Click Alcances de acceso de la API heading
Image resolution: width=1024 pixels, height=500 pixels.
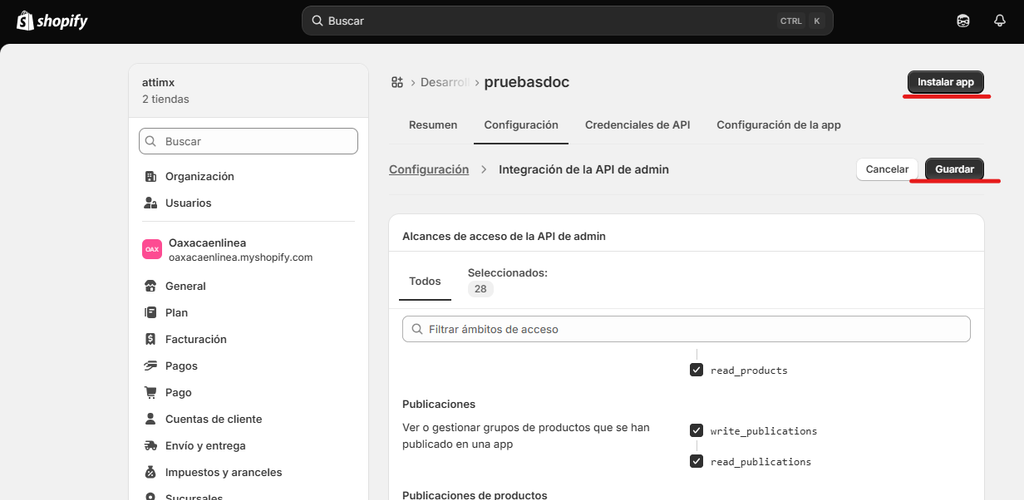click(504, 236)
